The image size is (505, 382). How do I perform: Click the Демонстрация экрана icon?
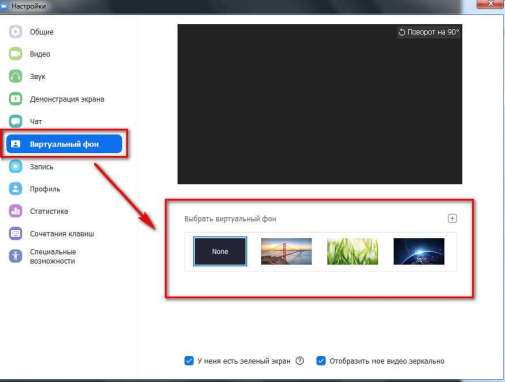click(15, 99)
